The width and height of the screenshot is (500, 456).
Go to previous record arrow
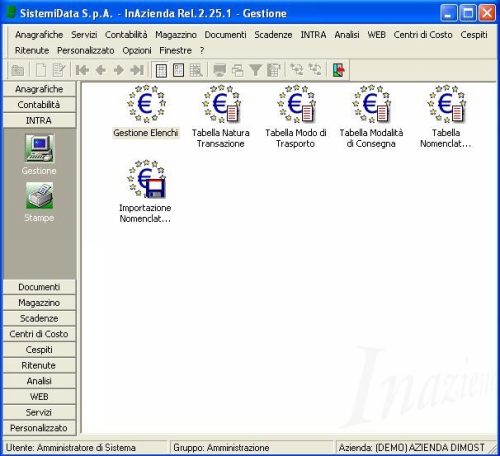click(101, 70)
